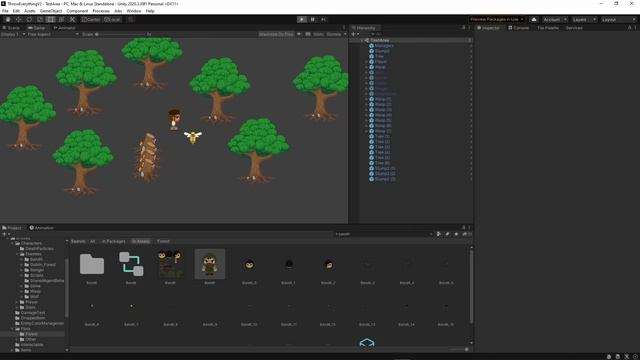Viewport: 640px width, 360px height.
Task: Filter search by label icon
Action: tap(447, 234)
